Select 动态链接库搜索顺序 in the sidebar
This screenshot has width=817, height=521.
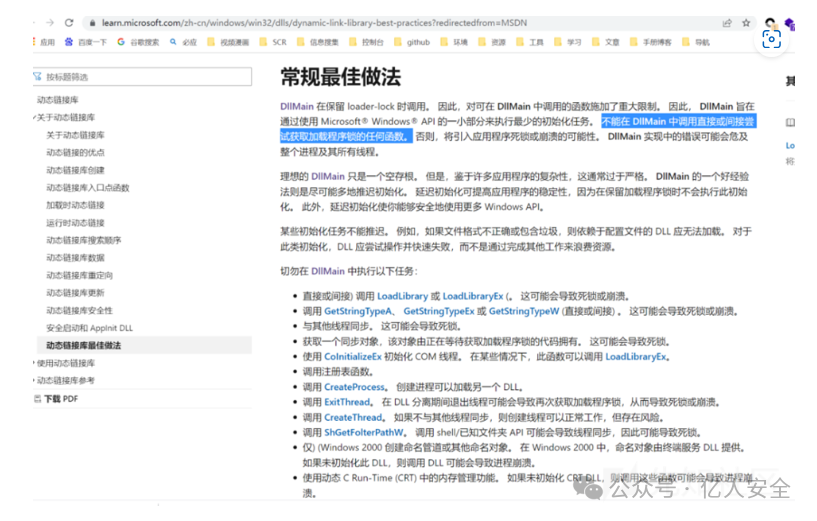(83, 240)
